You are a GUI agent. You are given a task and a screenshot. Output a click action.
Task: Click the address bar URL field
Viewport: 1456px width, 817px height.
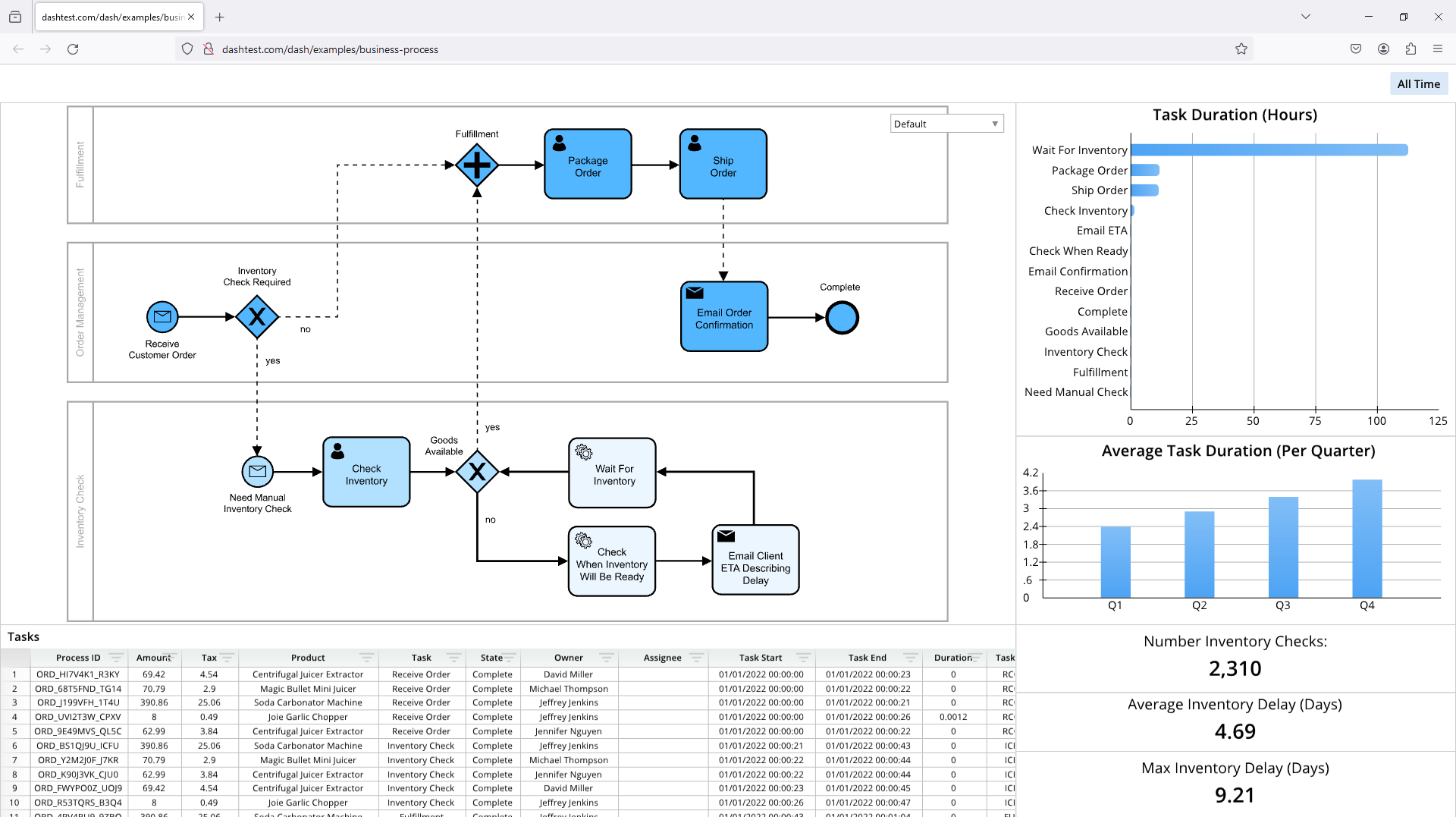coord(713,49)
